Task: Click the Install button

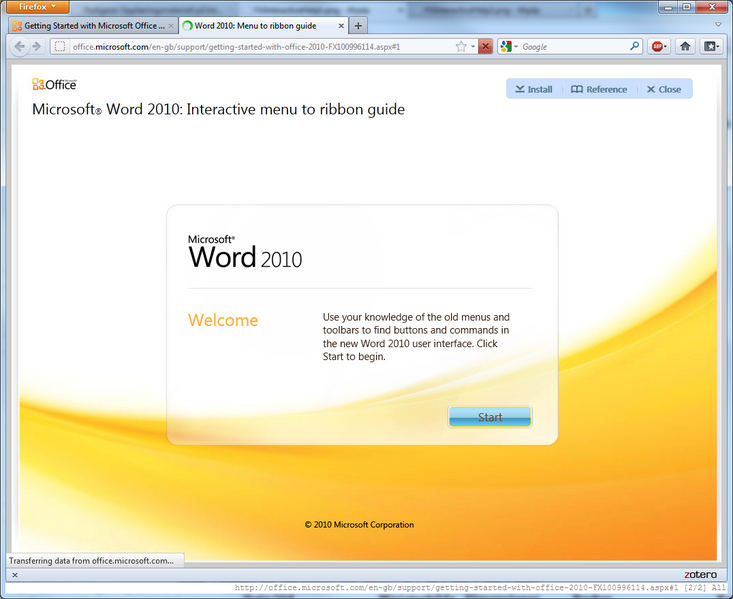Action: pos(534,89)
